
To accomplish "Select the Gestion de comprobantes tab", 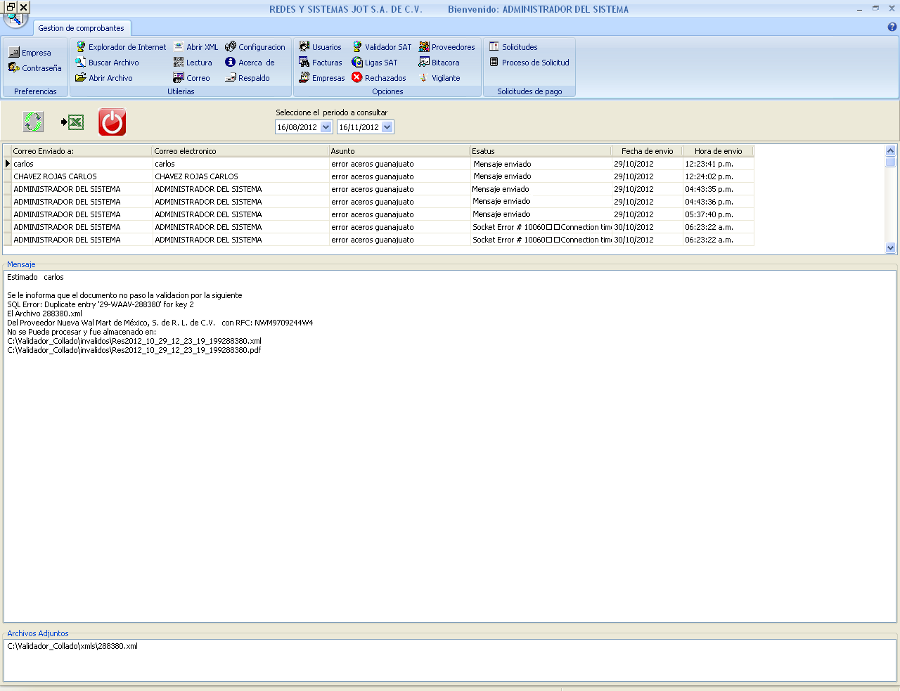I will click(x=81, y=28).
